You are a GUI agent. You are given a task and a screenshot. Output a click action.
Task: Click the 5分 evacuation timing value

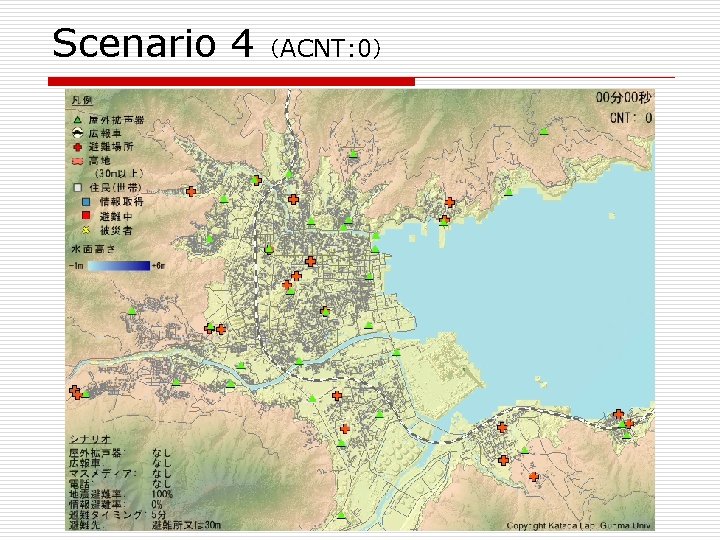159,514
